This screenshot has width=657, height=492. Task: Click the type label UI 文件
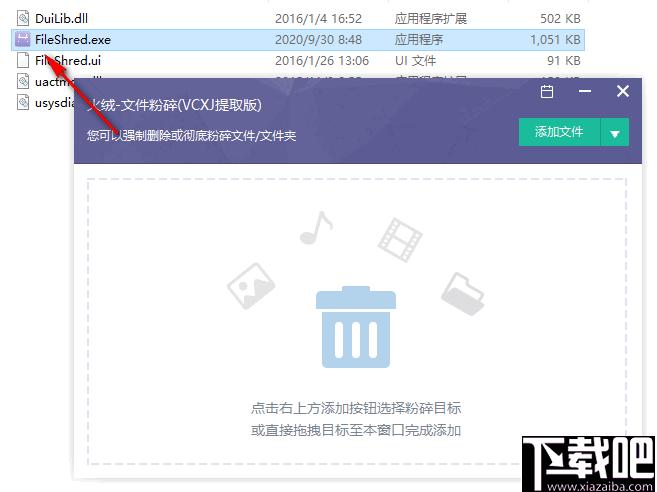click(x=415, y=60)
